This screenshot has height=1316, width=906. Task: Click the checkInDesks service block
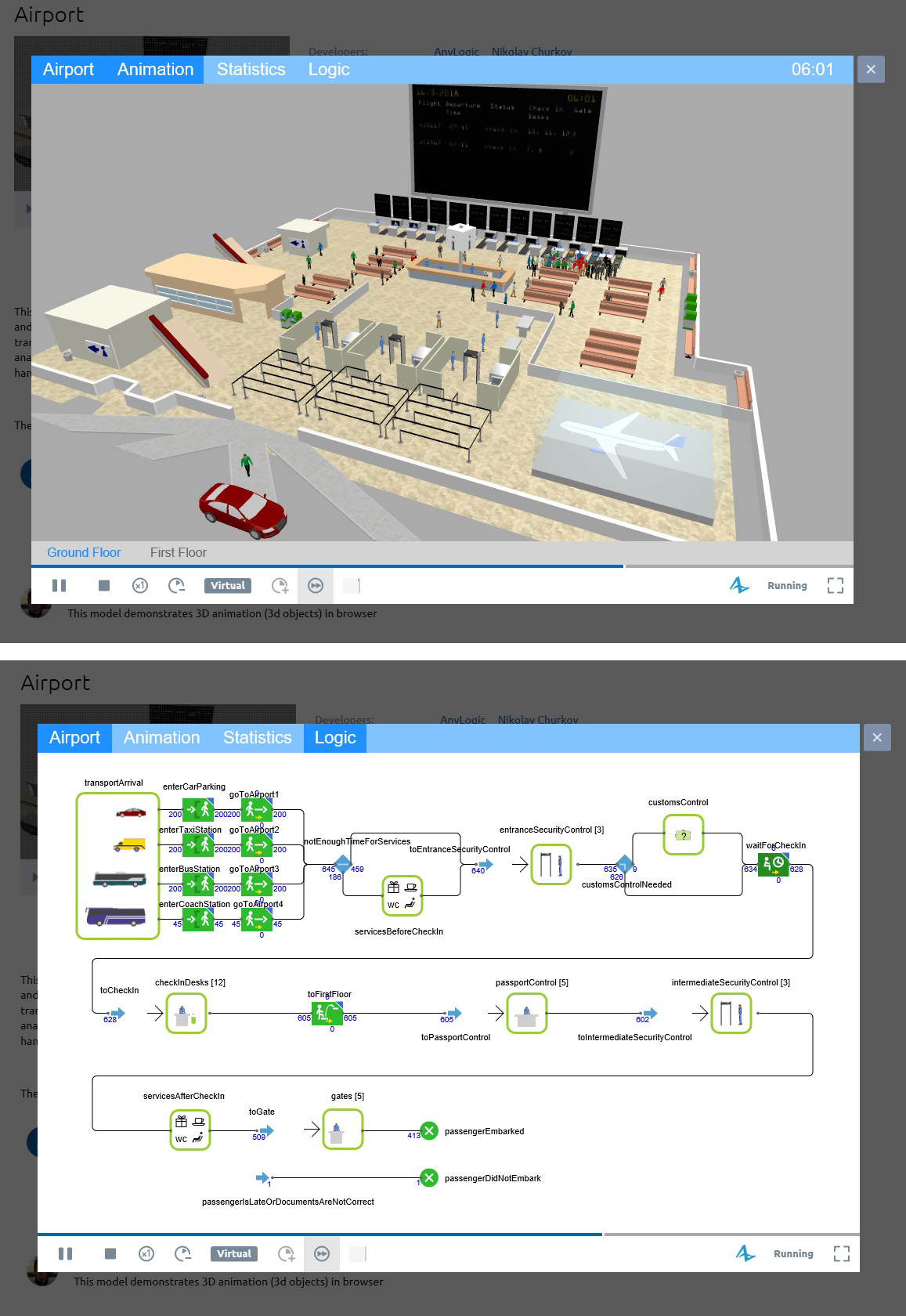coord(186,1014)
